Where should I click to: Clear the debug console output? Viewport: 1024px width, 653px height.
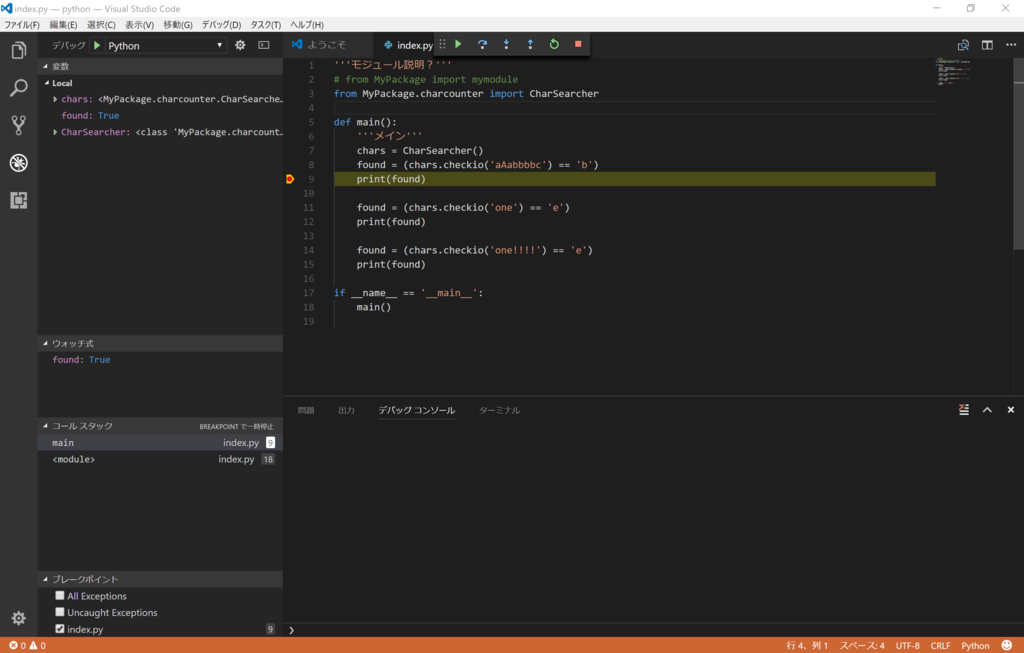pos(963,409)
